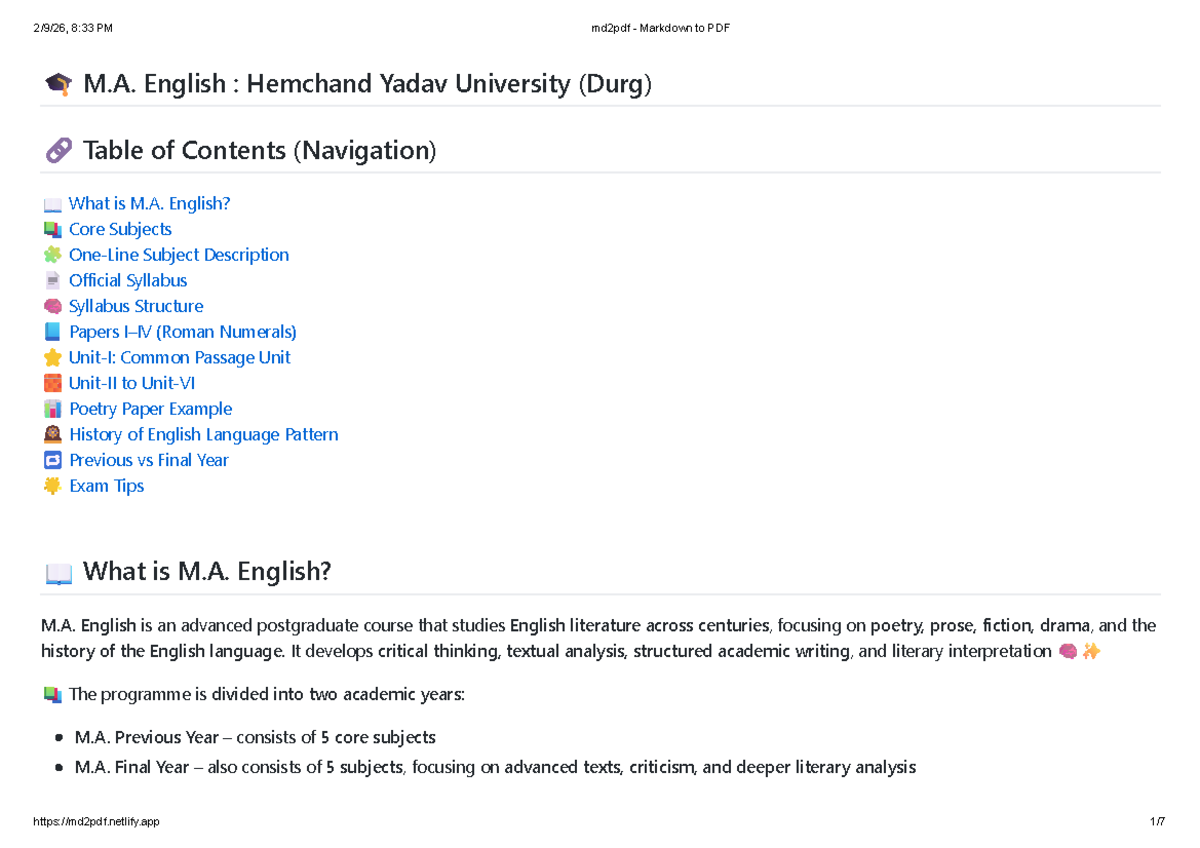
Task: Open One-Line Subject Description link
Action: (x=179, y=255)
